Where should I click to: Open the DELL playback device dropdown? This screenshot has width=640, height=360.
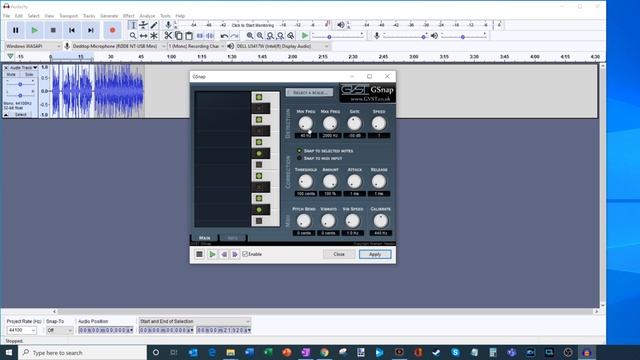tap(282, 46)
